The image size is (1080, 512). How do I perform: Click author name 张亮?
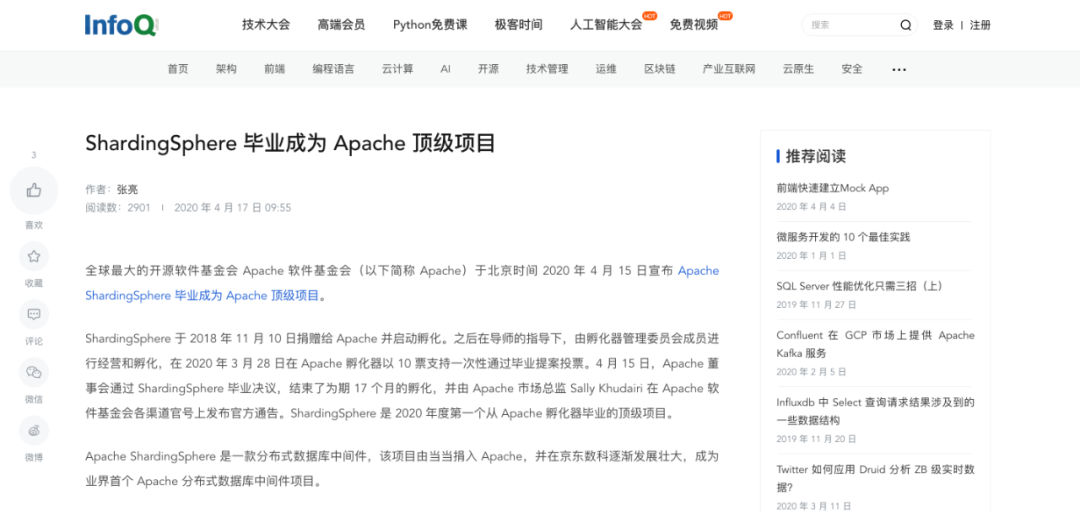[127, 190]
